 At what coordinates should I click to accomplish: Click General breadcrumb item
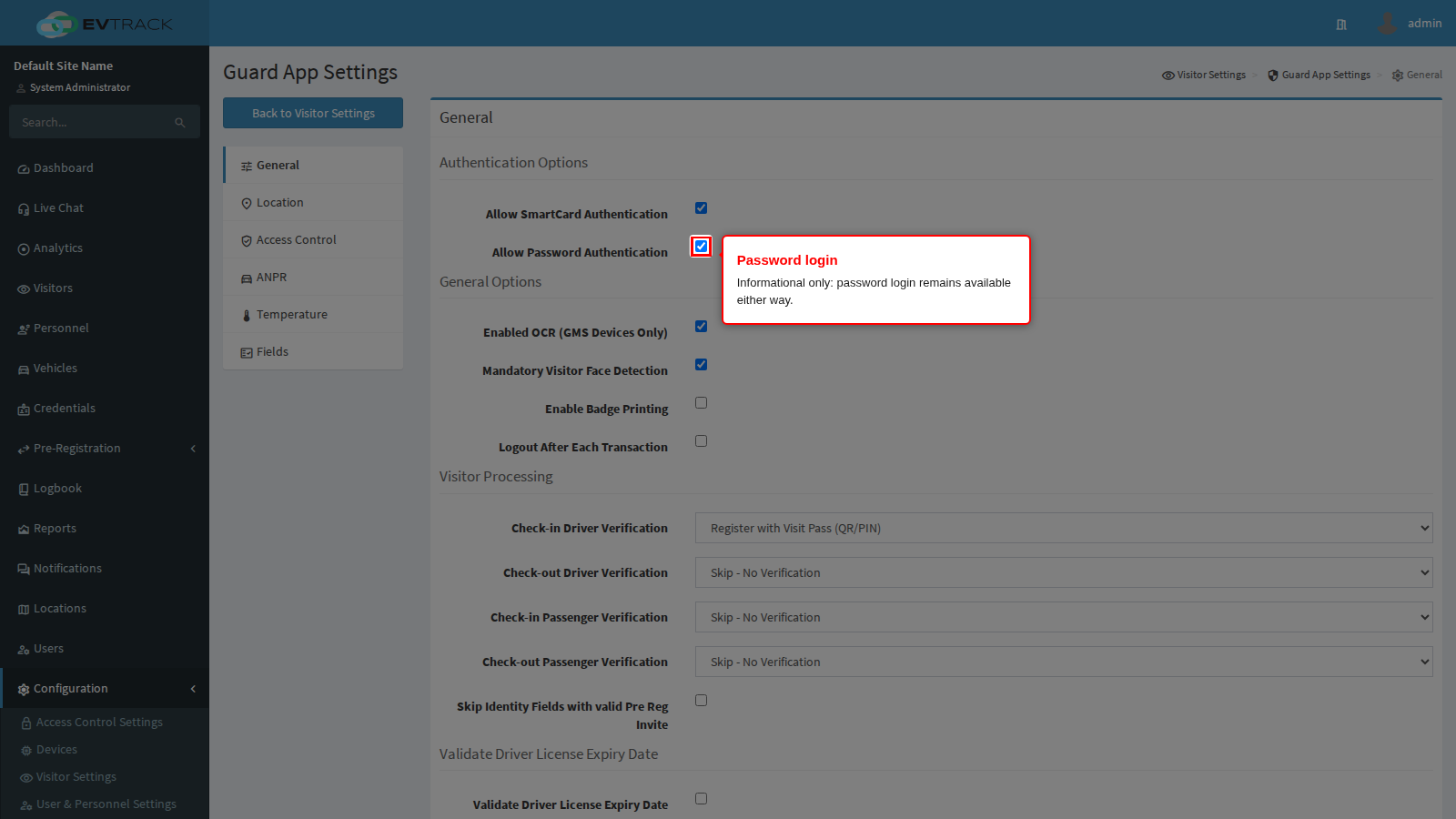click(1417, 75)
